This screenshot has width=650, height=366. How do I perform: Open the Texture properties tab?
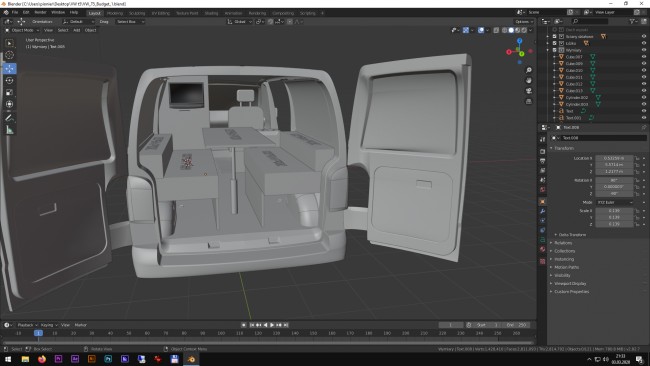tap(543, 261)
